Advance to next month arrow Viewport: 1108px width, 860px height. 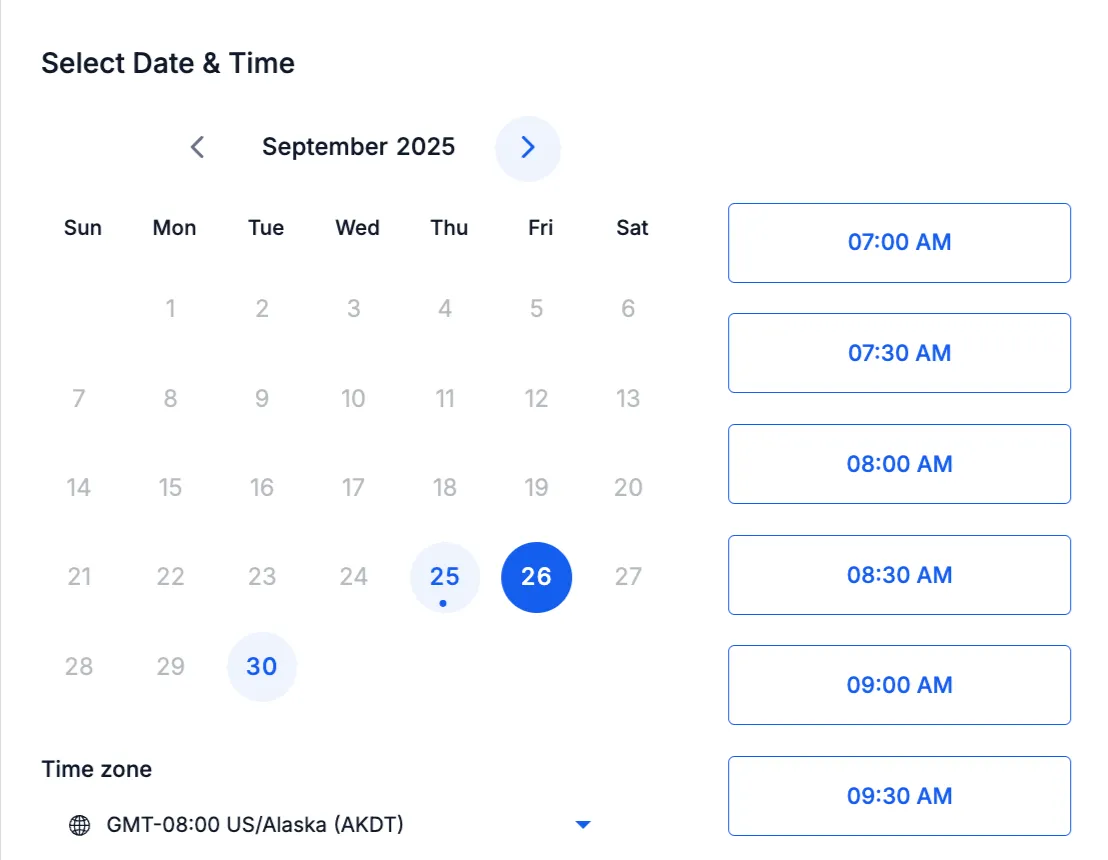[528, 148]
